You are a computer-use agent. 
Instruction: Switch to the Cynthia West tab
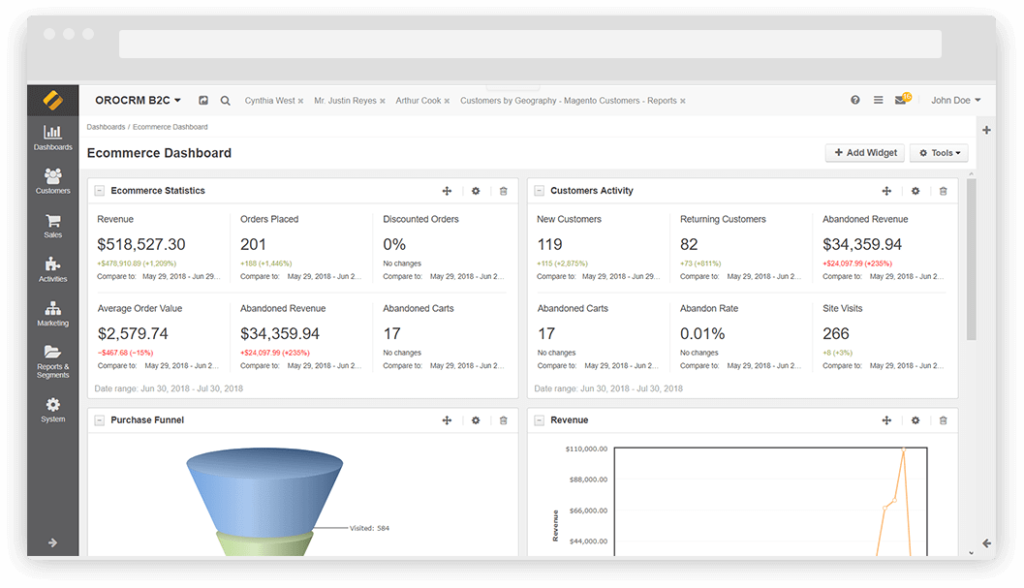[268, 100]
